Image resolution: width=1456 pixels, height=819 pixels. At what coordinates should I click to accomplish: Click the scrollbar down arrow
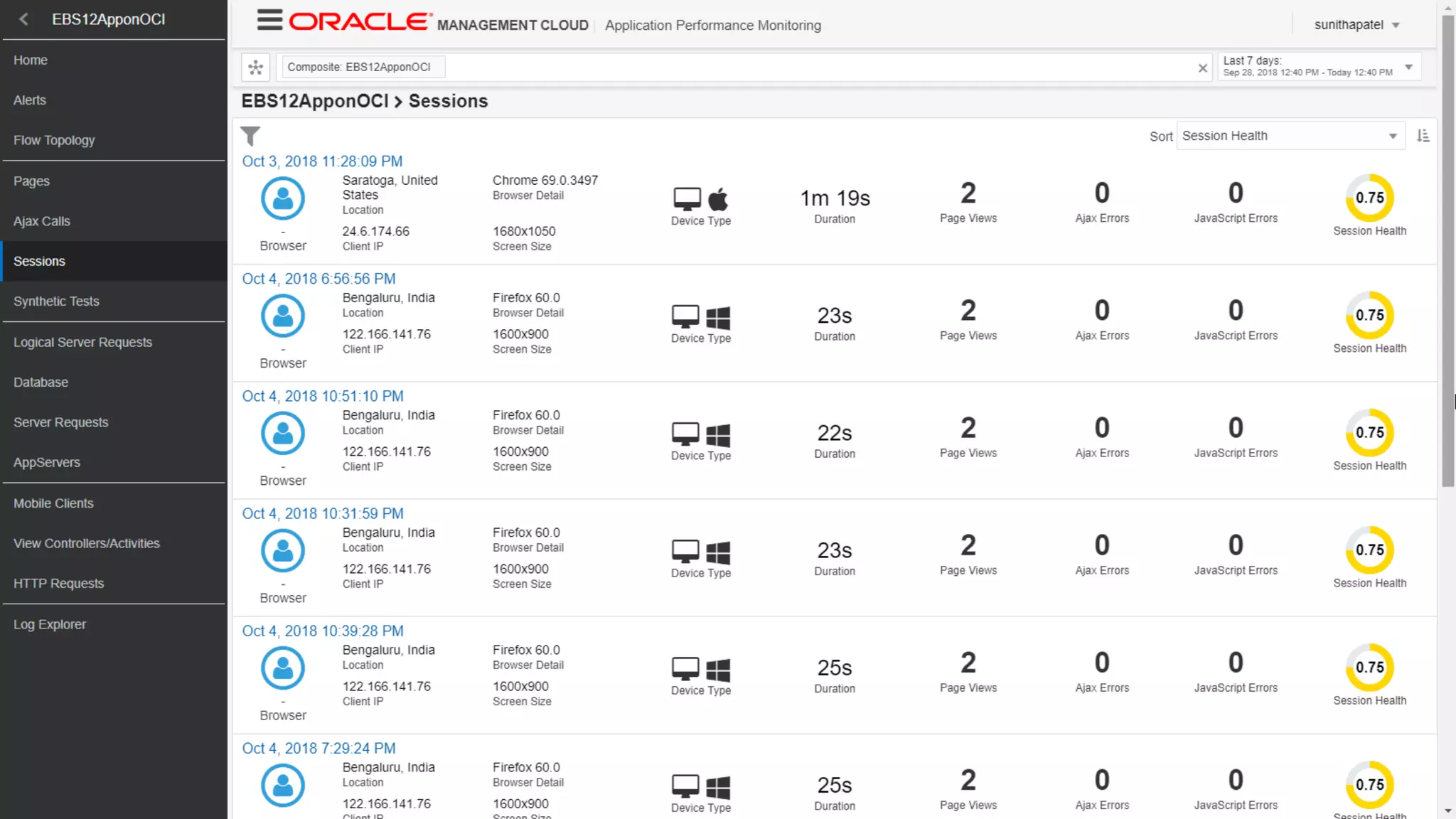point(1448,811)
